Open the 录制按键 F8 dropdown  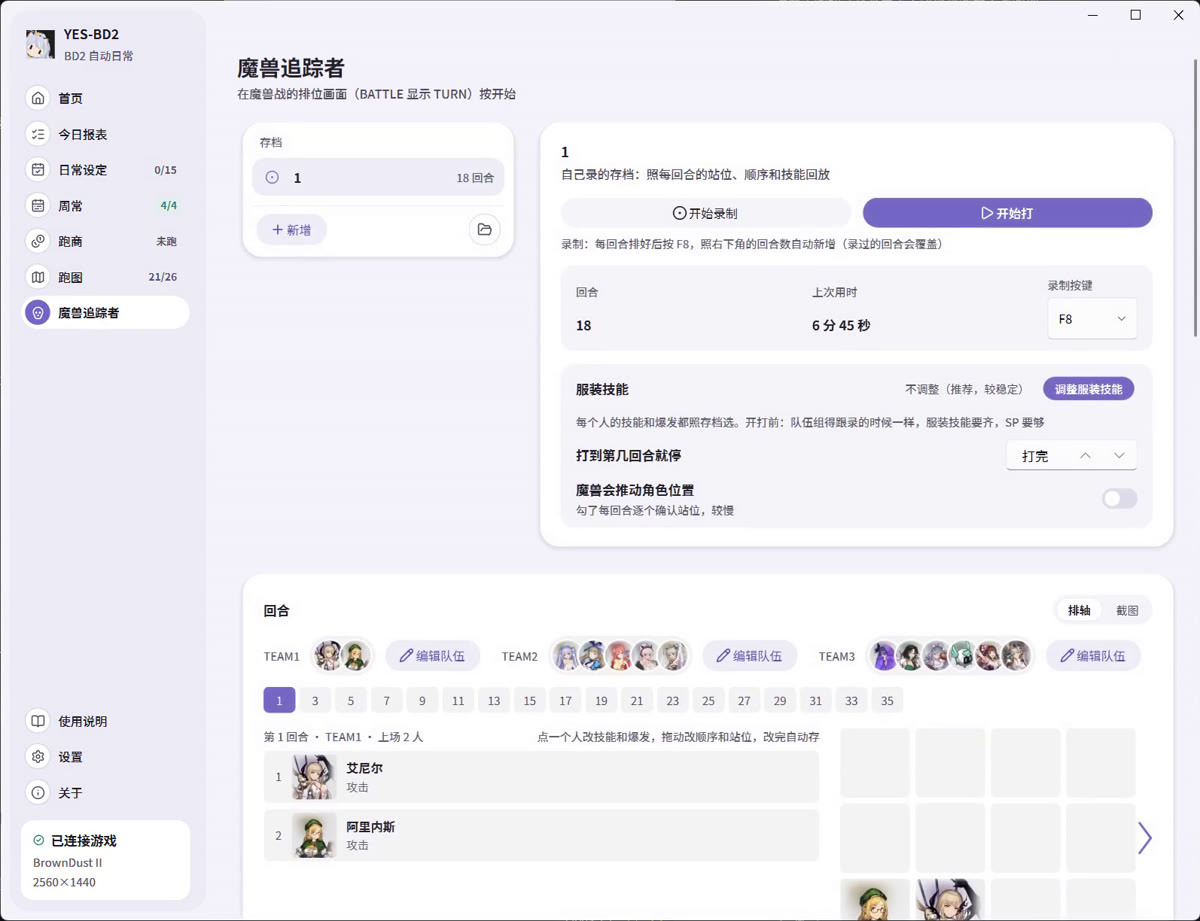click(1092, 319)
